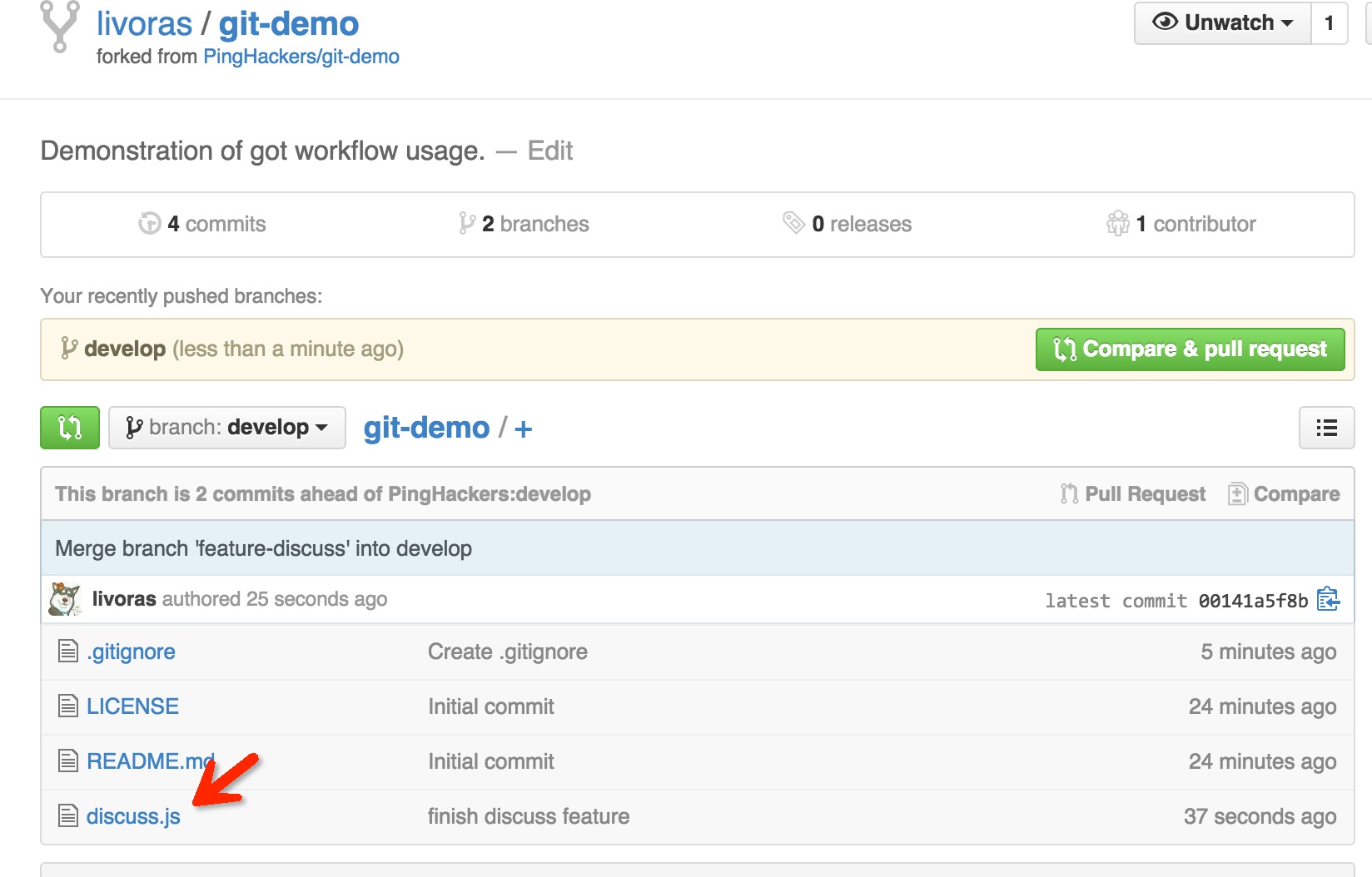The height and width of the screenshot is (877, 1372).
Task: Click the contributor people icon
Action: pyautogui.click(x=1118, y=223)
